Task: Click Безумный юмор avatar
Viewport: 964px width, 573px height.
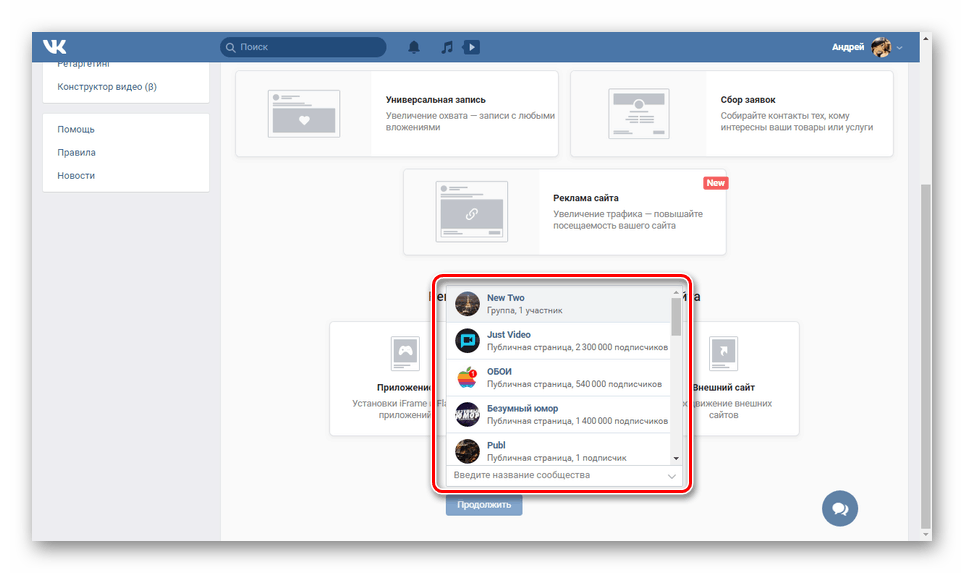Action: (467, 414)
